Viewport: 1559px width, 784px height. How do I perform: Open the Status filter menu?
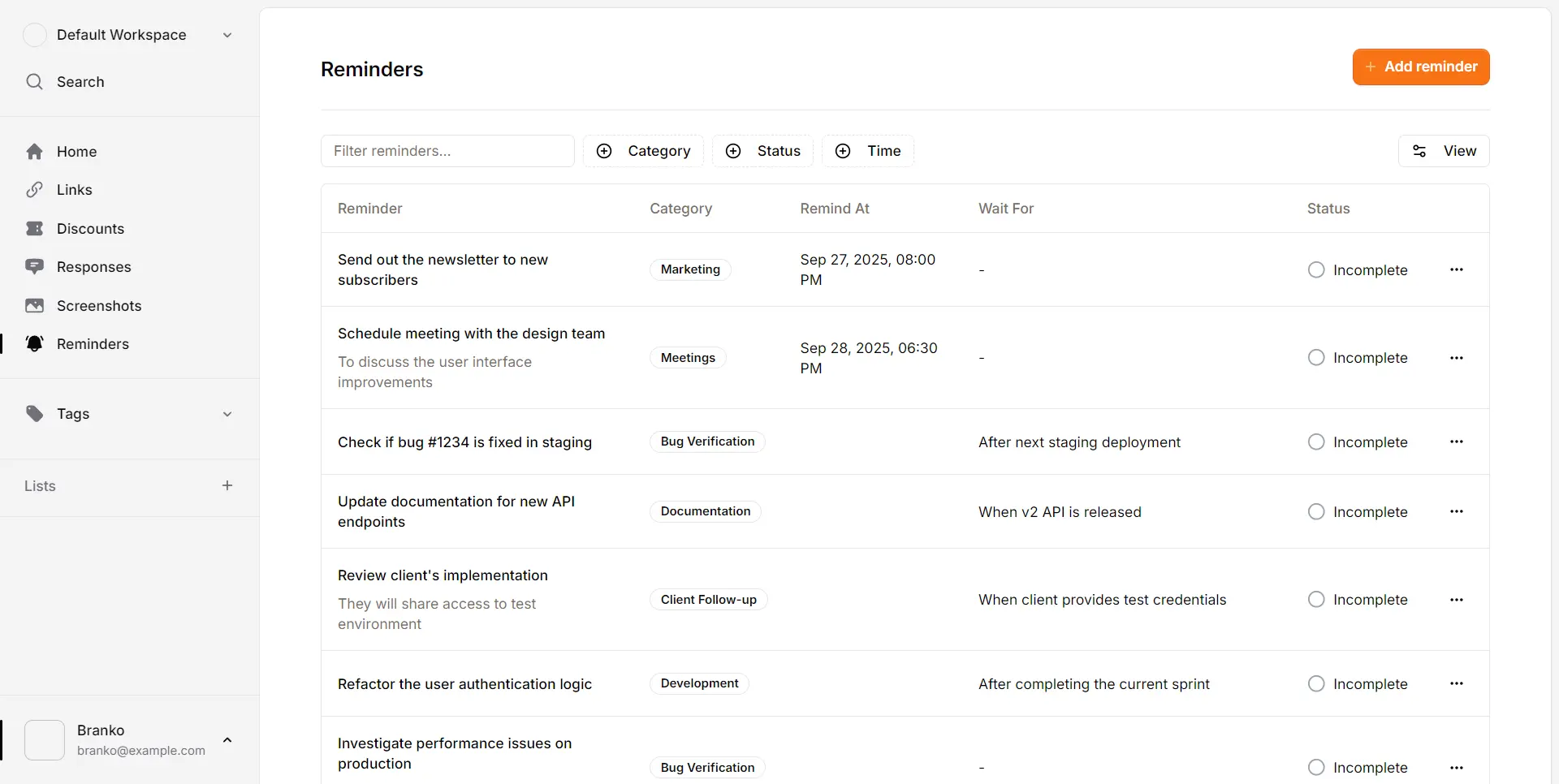point(762,151)
